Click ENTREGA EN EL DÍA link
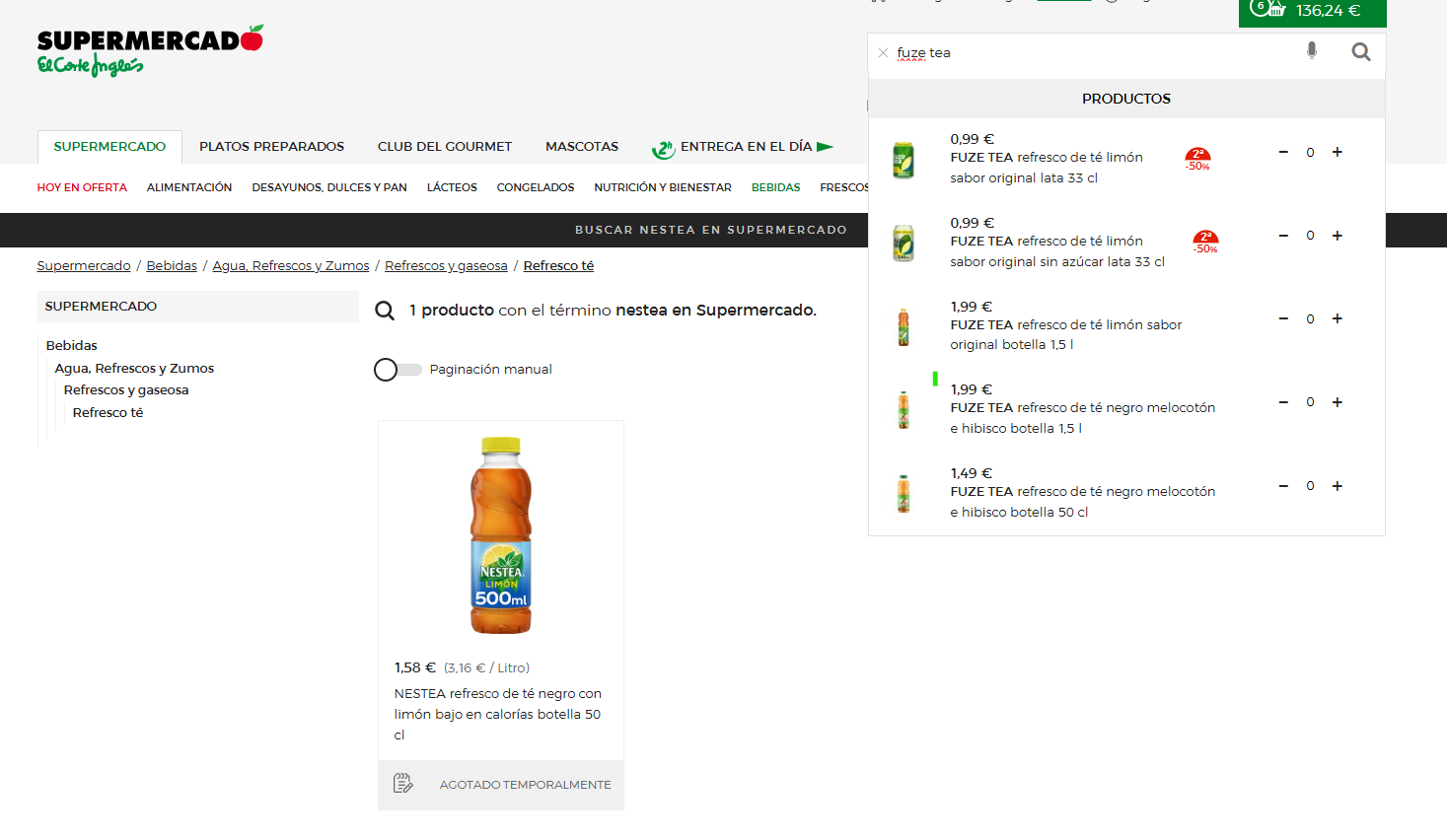This screenshot has width=1447, height=840. pyautogui.click(x=747, y=147)
